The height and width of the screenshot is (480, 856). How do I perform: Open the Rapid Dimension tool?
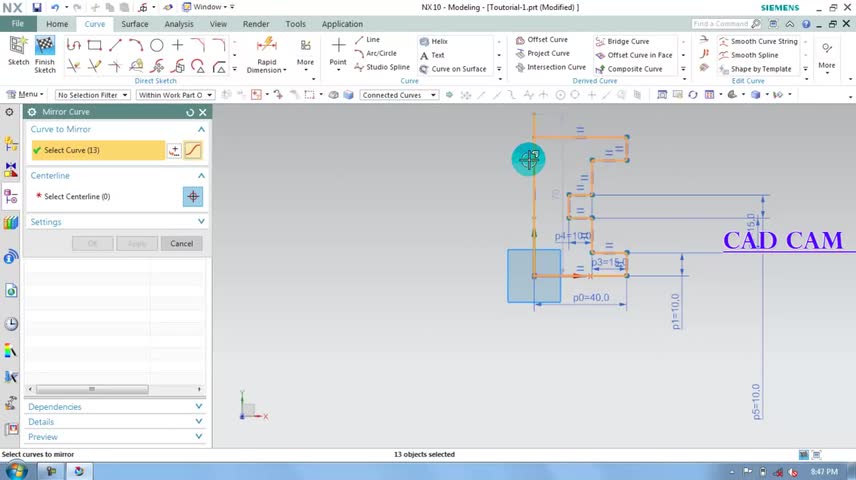(266, 54)
